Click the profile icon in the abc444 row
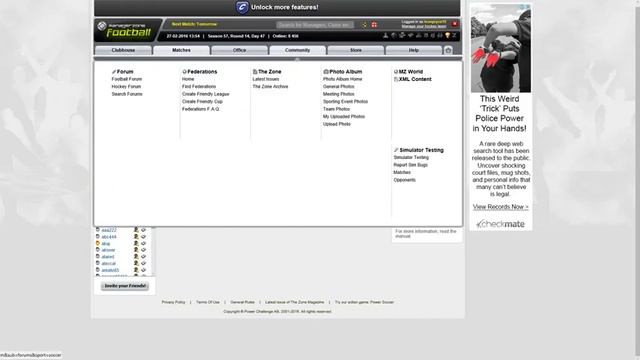Screen dimensions: 640x360 click(136, 237)
